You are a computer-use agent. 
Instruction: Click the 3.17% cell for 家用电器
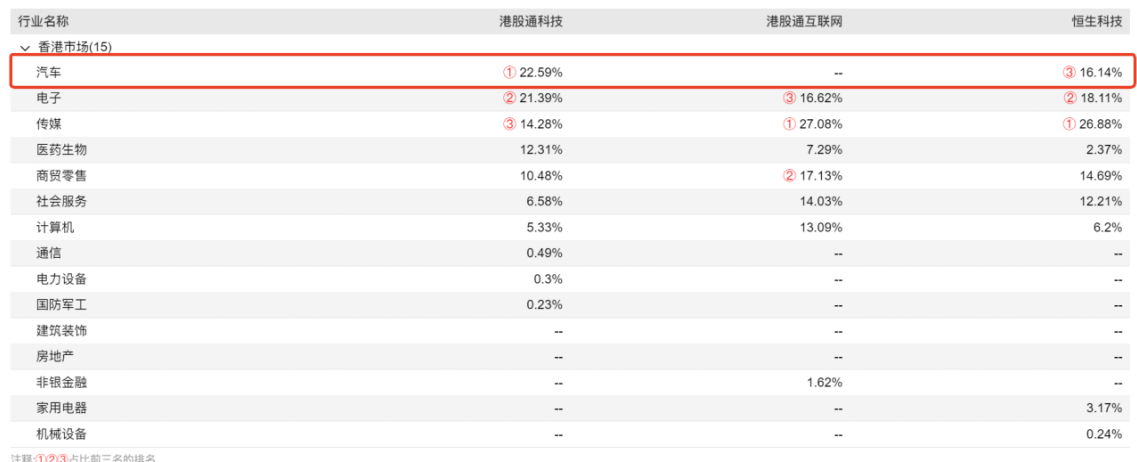(x=1104, y=408)
